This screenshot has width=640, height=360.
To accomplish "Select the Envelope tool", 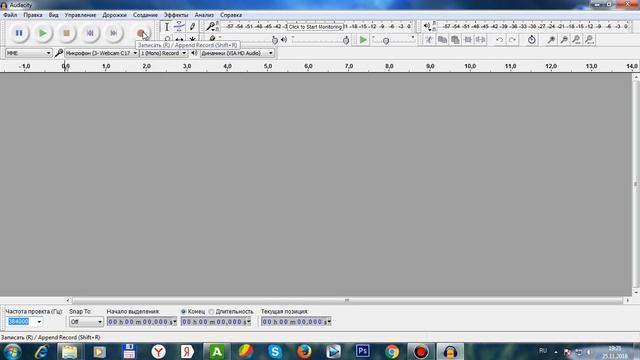I will pyautogui.click(x=179, y=27).
